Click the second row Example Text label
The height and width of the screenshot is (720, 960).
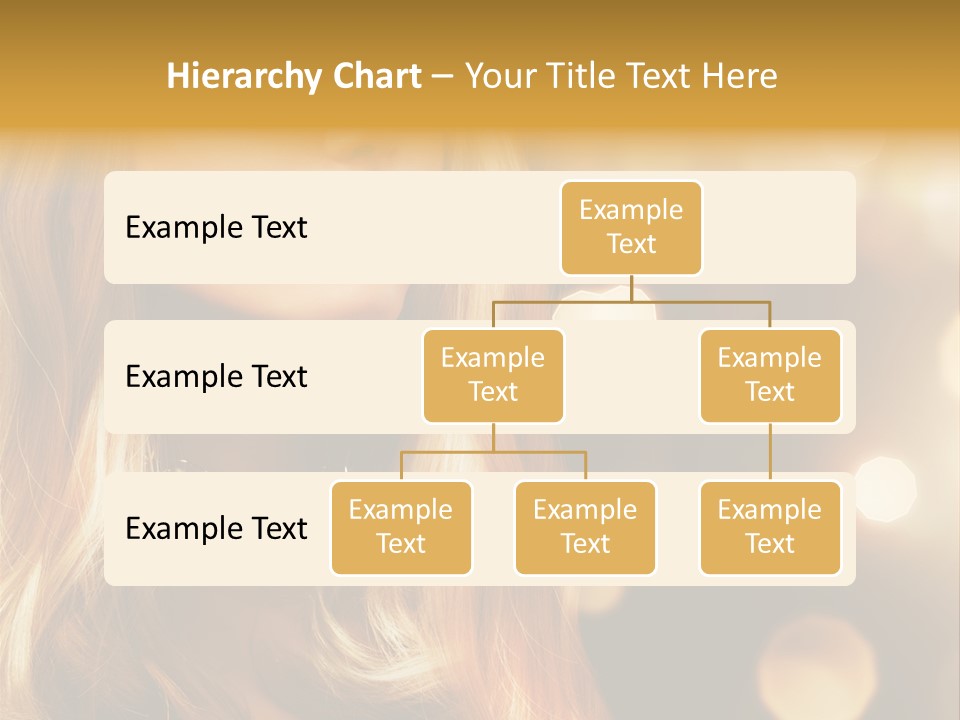pyautogui.click(x=215, y=377)
